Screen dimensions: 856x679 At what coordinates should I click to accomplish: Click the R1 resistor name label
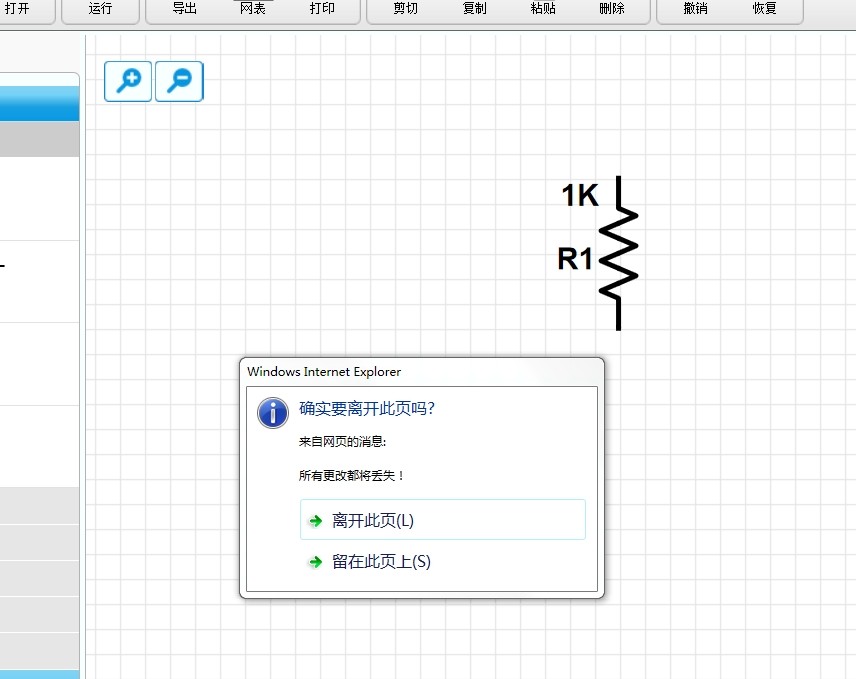coord(575,259)
